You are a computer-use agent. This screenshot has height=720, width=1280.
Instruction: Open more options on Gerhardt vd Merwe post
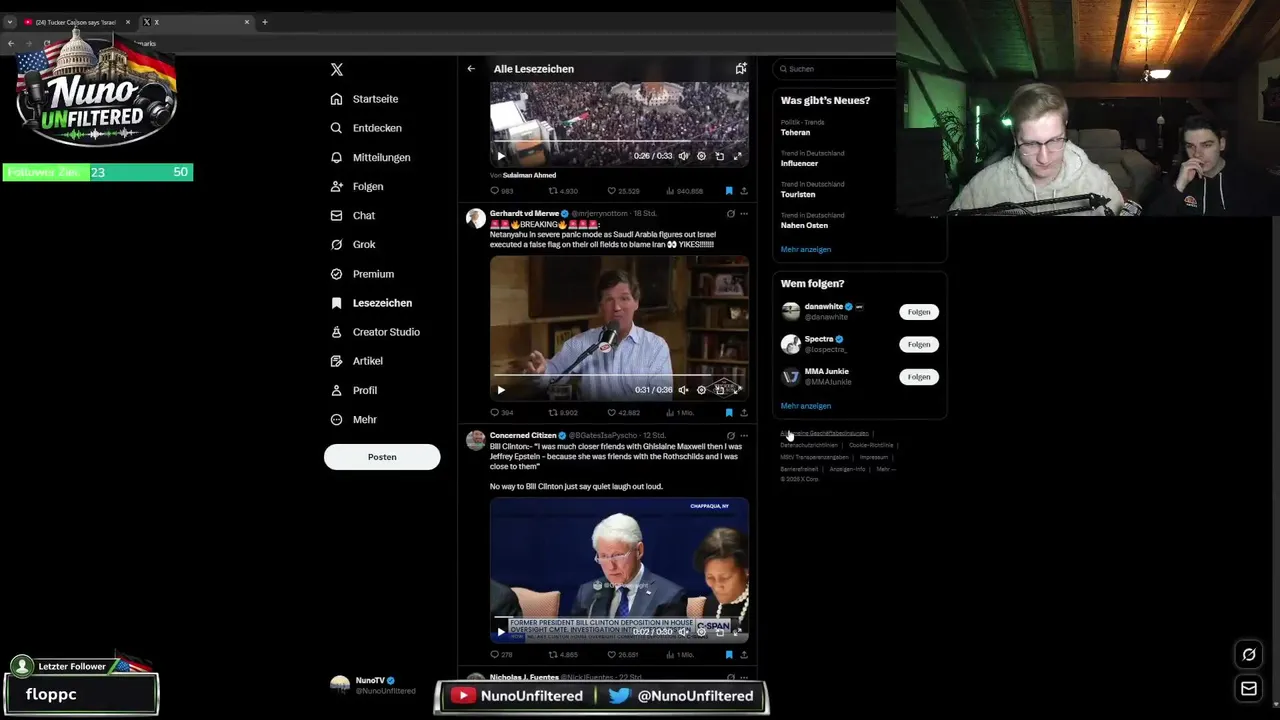coord(744,213)
